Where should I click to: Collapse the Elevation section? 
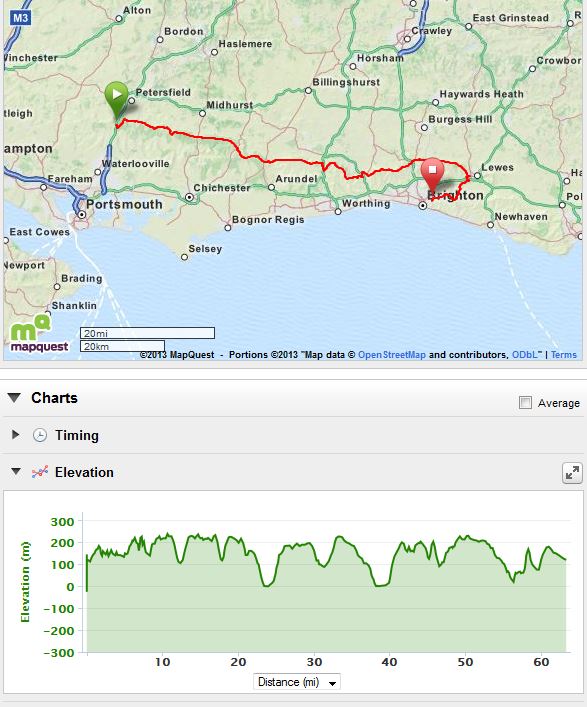(16, 472)
